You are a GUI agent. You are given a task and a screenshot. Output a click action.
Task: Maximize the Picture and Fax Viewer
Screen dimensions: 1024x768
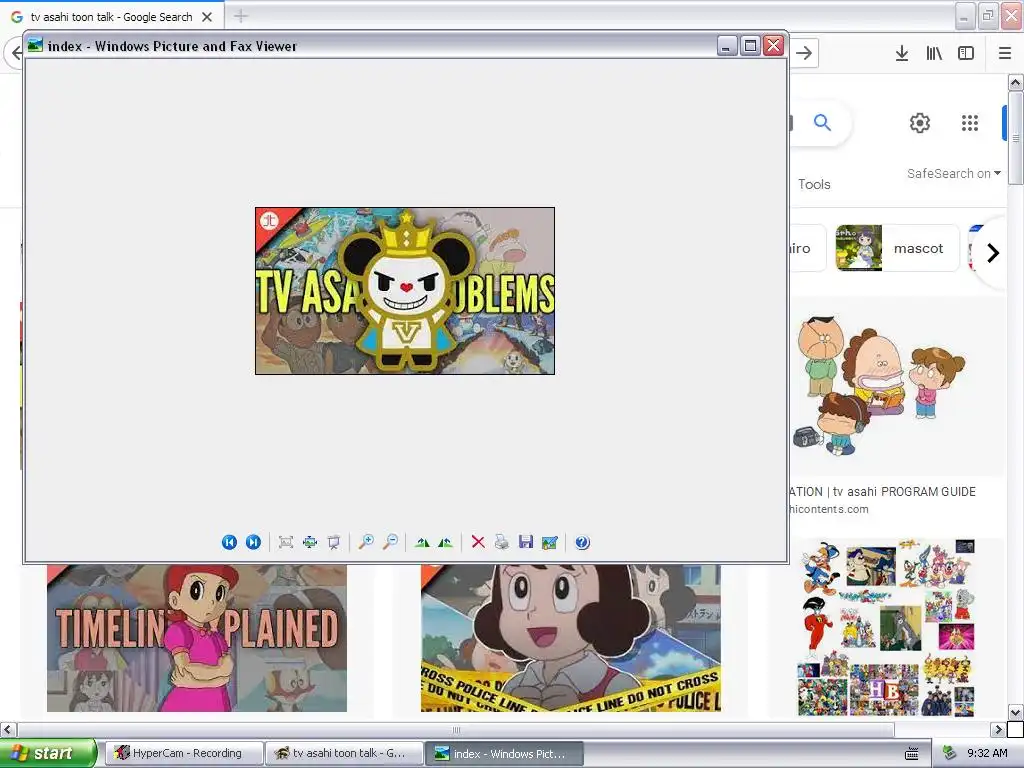[x=750, y=46]
